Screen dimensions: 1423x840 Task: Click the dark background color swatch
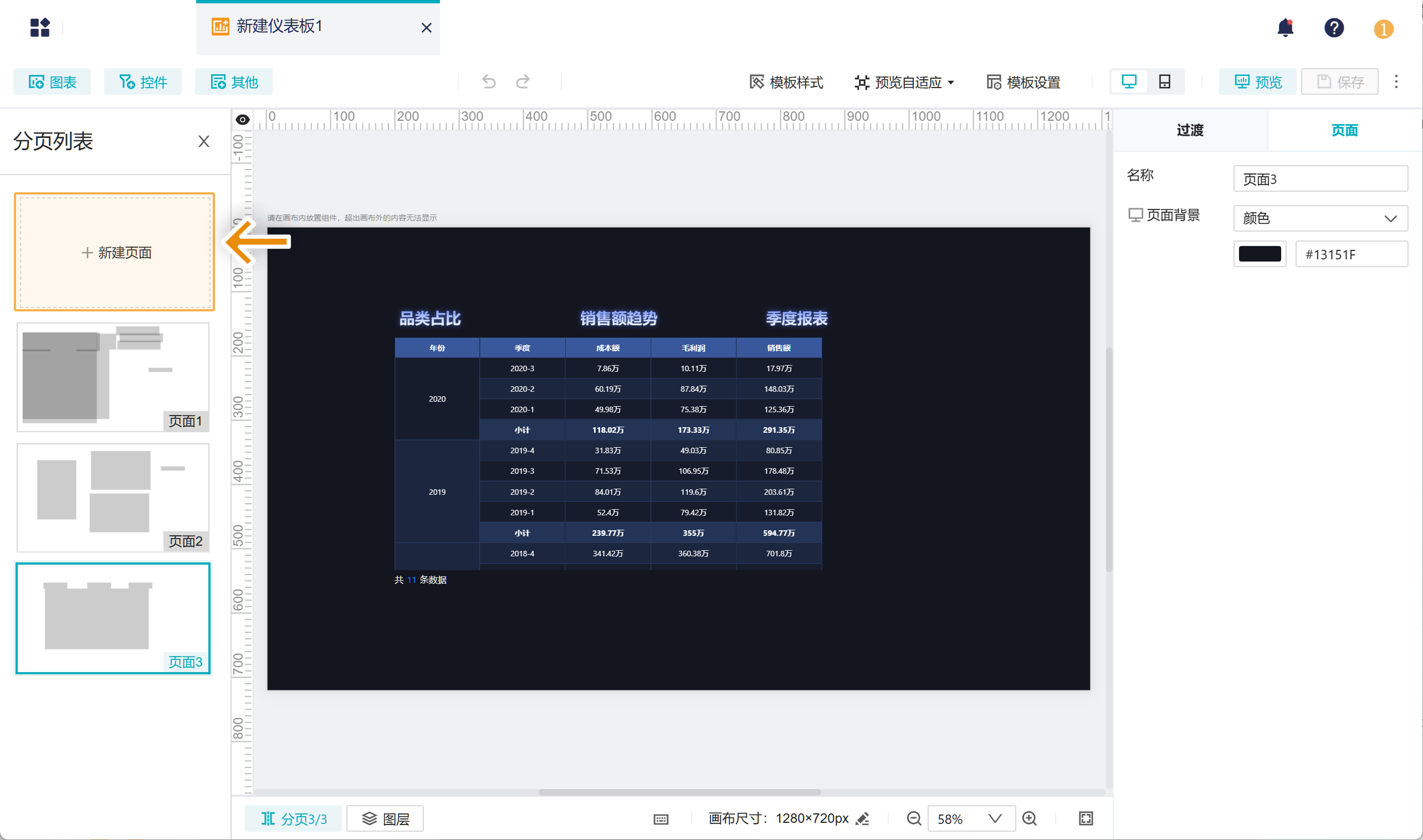(x=1260, y=254)
